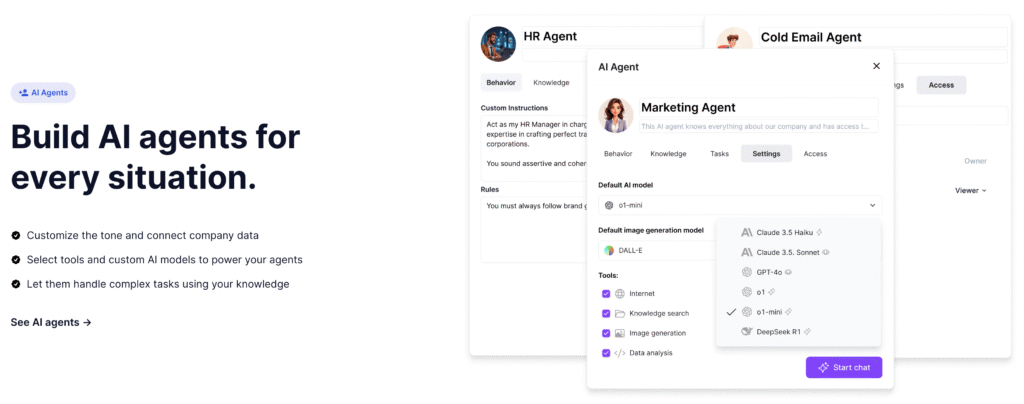Uncheck the Data analysis checkbox

click(x=606, y=353)
